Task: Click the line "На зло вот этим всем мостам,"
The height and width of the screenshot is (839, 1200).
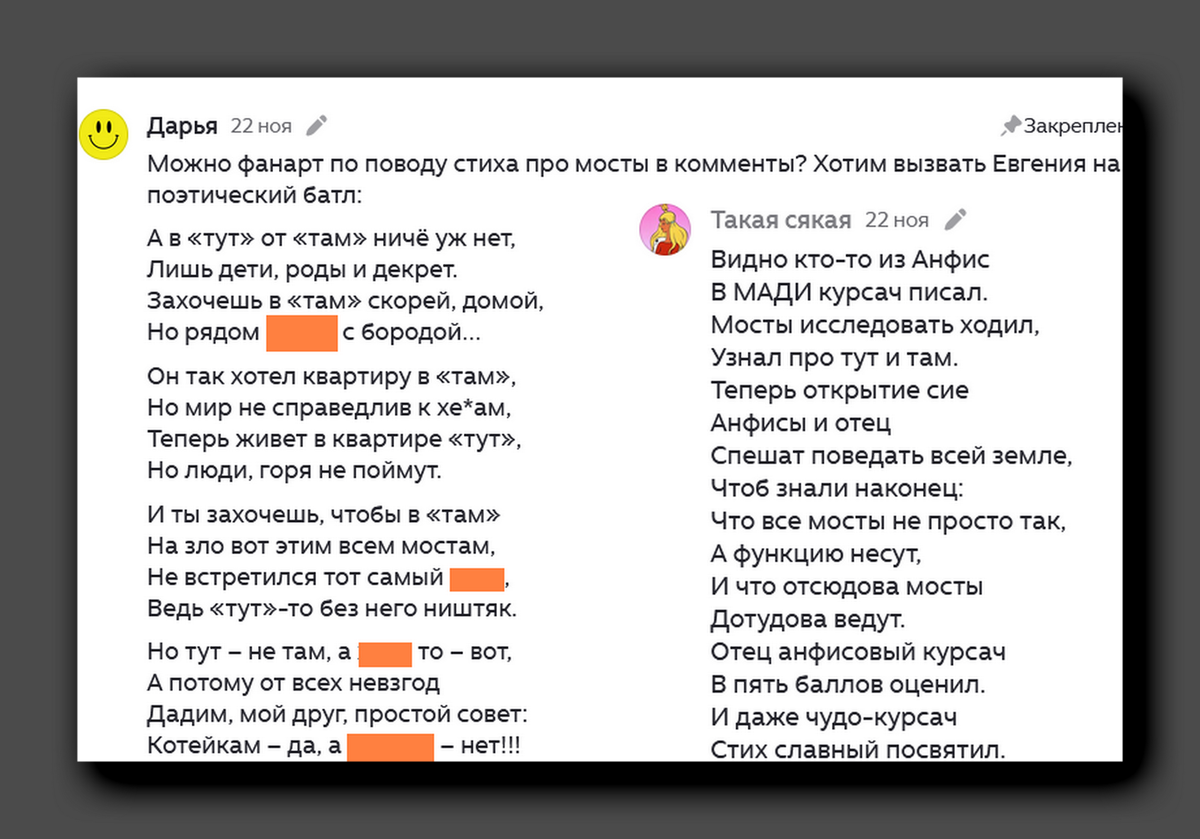Action: point(321,547)
